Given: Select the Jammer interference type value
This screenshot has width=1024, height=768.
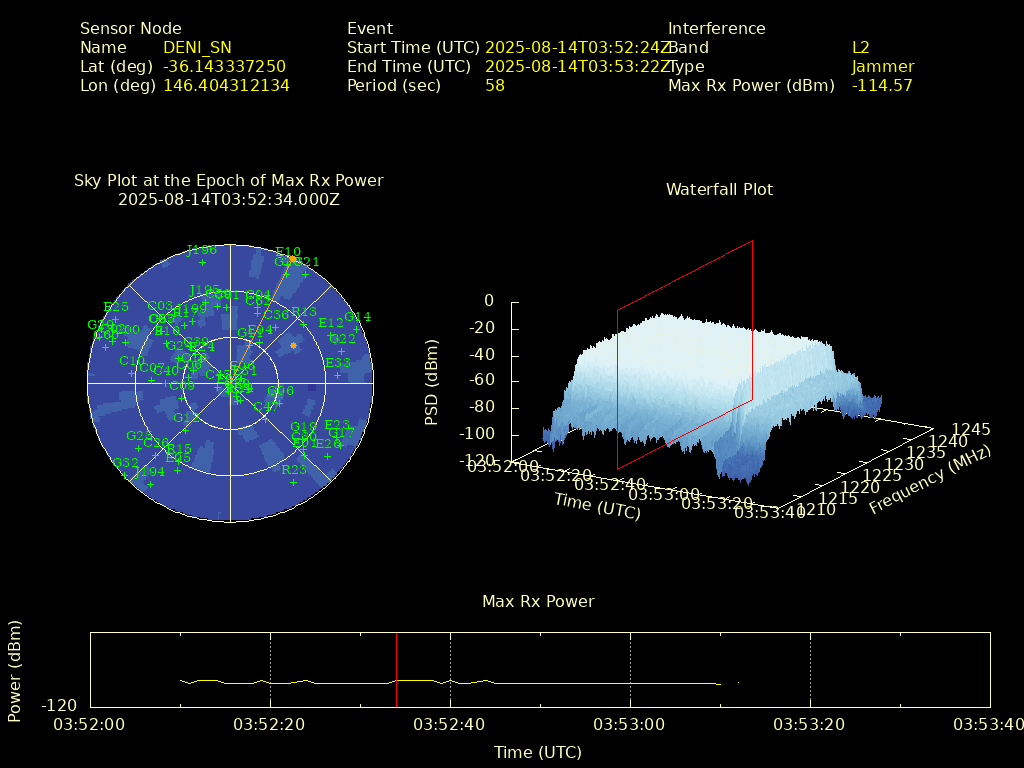Looking at the screenshot, I should coord(882,66).
